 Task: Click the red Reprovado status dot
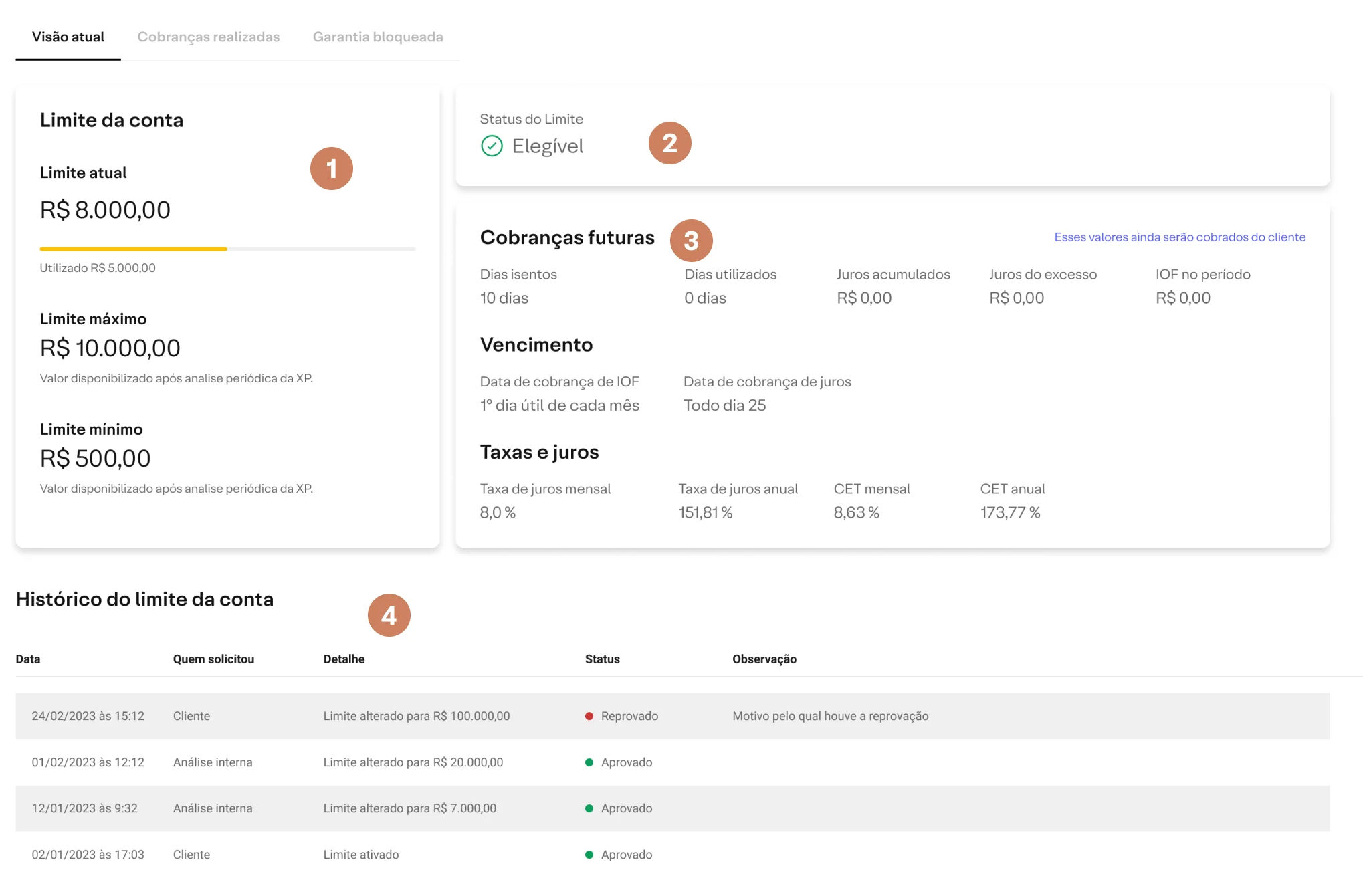click(589, 716)
